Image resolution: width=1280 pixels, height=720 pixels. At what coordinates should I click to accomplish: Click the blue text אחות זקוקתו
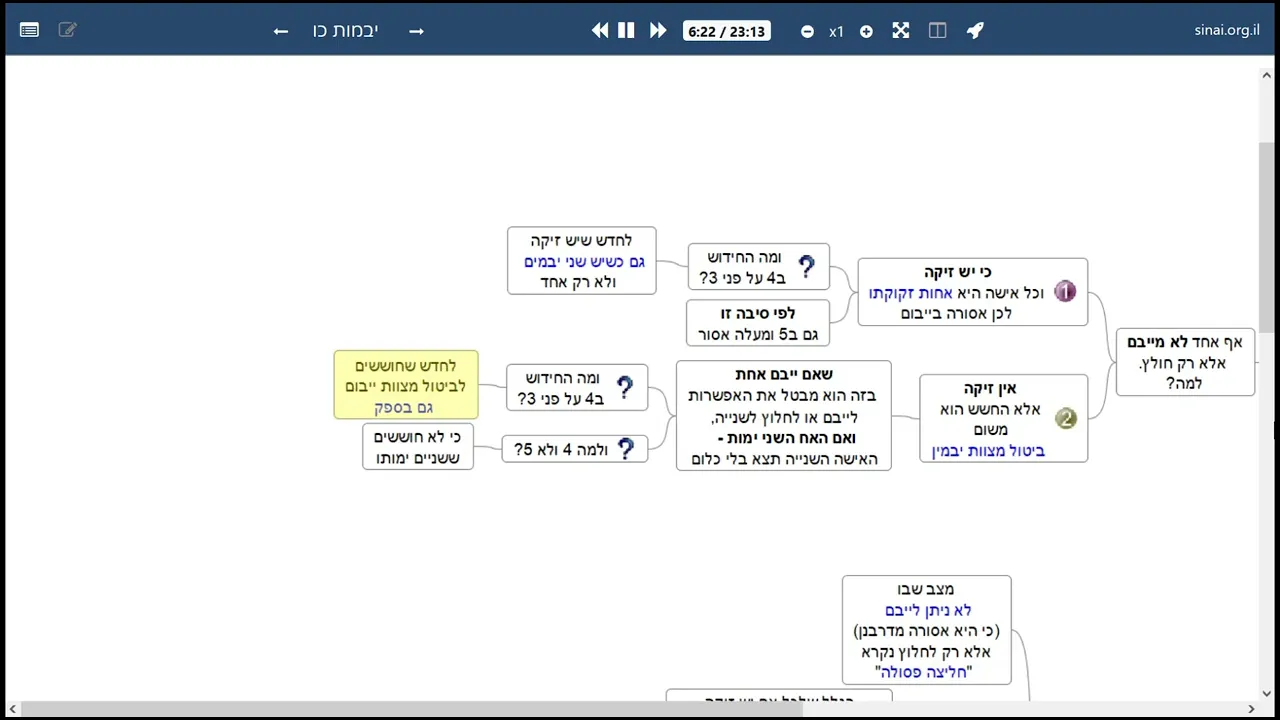(x=910, y=293)
